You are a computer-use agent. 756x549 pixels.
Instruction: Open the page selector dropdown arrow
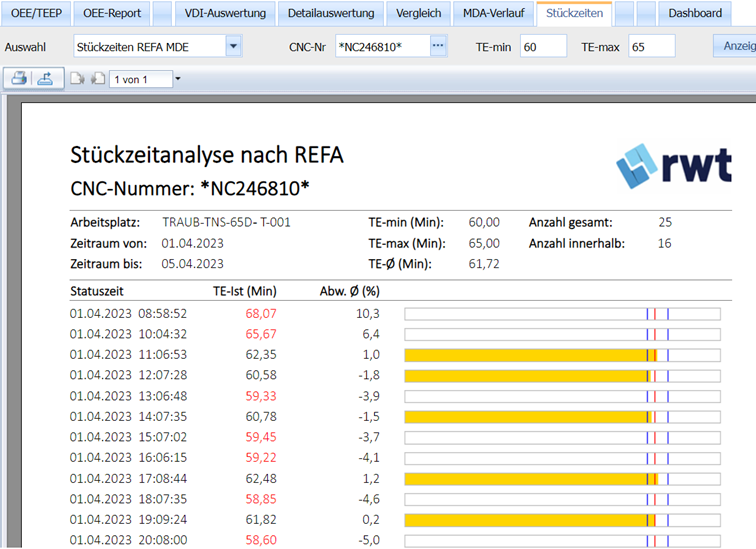click(x=178, y=79)
